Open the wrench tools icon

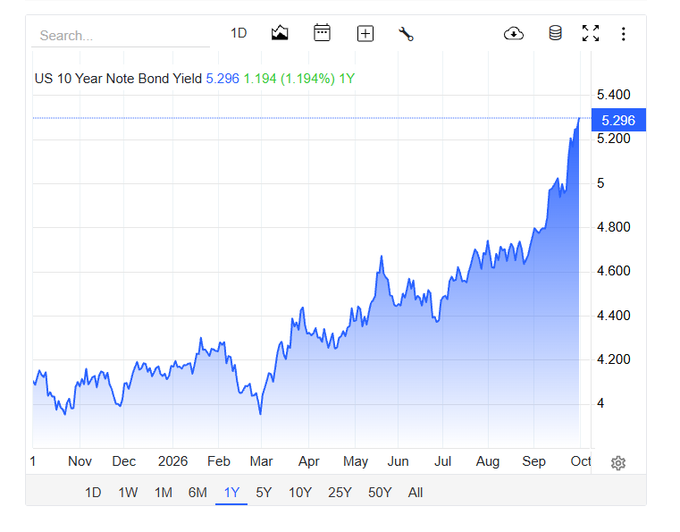coord(406,34)
